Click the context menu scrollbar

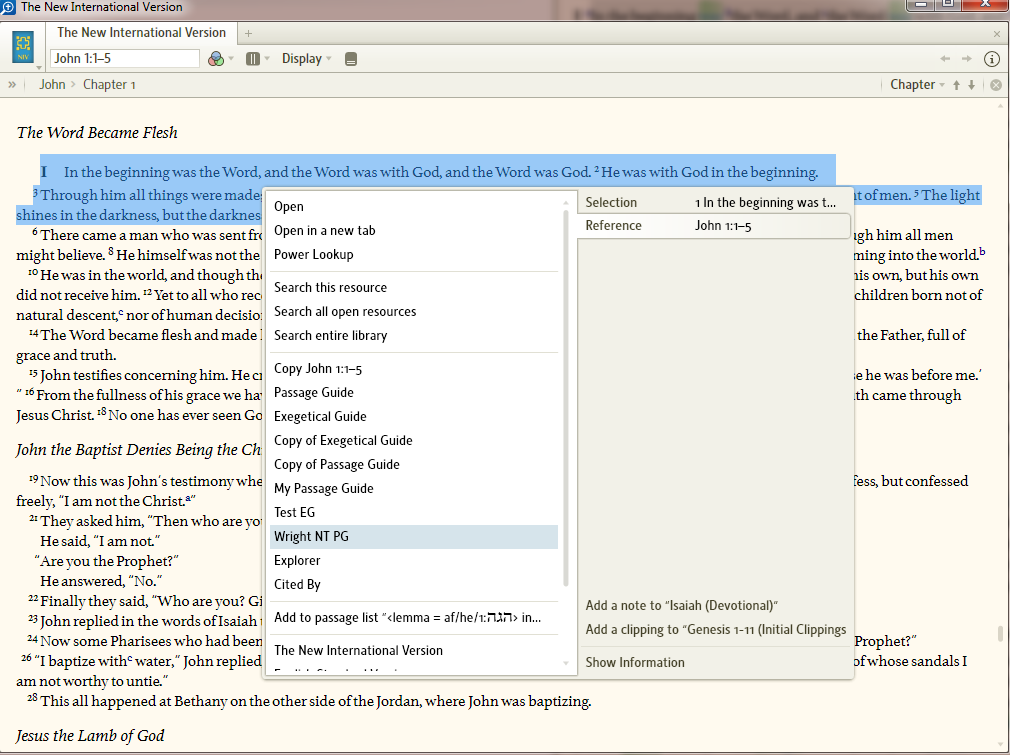[566, 397]
